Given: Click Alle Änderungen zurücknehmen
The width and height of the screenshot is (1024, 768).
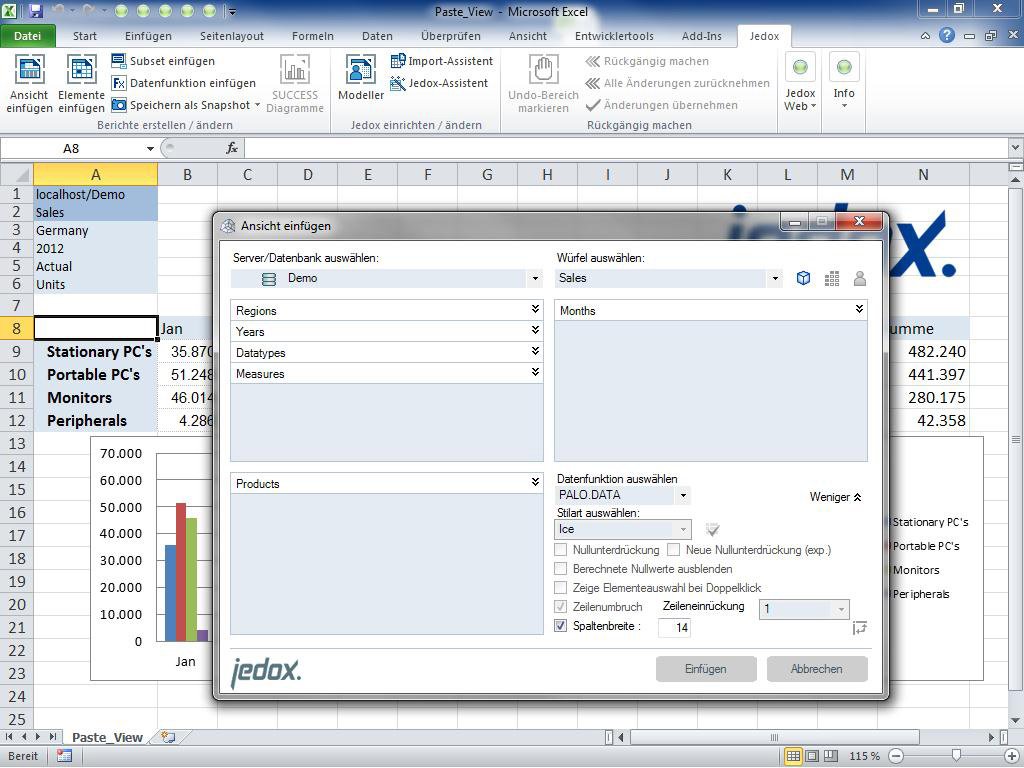Looking at the screenshot, I should click(x=677, y=83).
